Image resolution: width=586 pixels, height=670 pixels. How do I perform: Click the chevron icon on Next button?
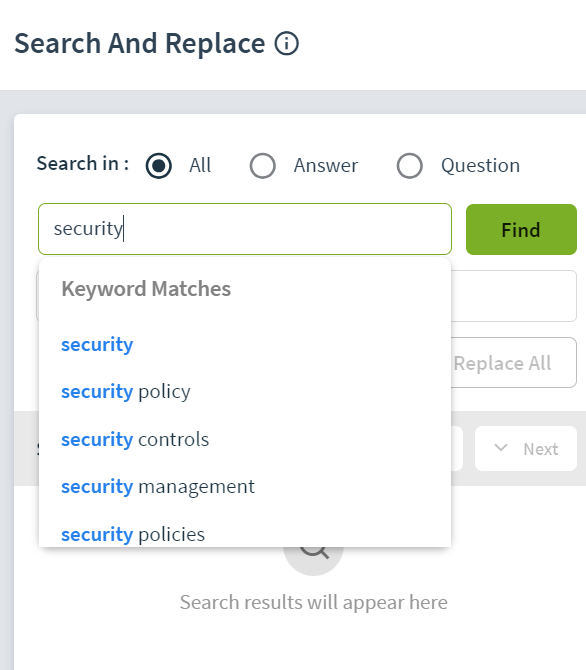pyautogui.click(x=501, y=448)
